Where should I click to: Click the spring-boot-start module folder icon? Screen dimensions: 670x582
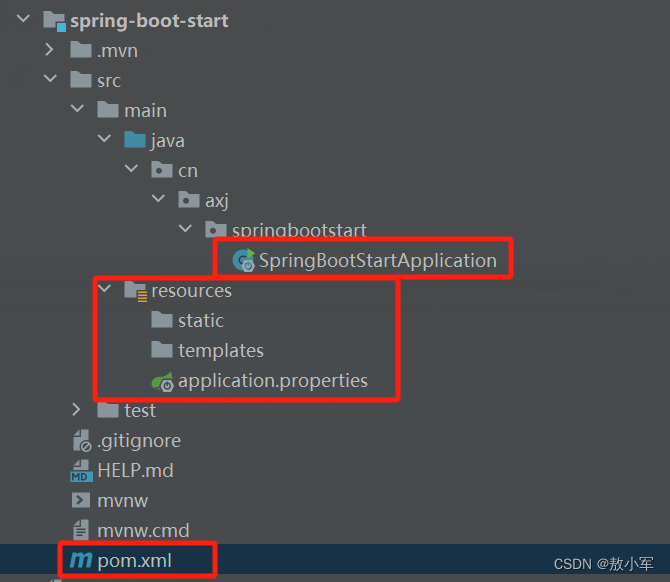point(55,21)
